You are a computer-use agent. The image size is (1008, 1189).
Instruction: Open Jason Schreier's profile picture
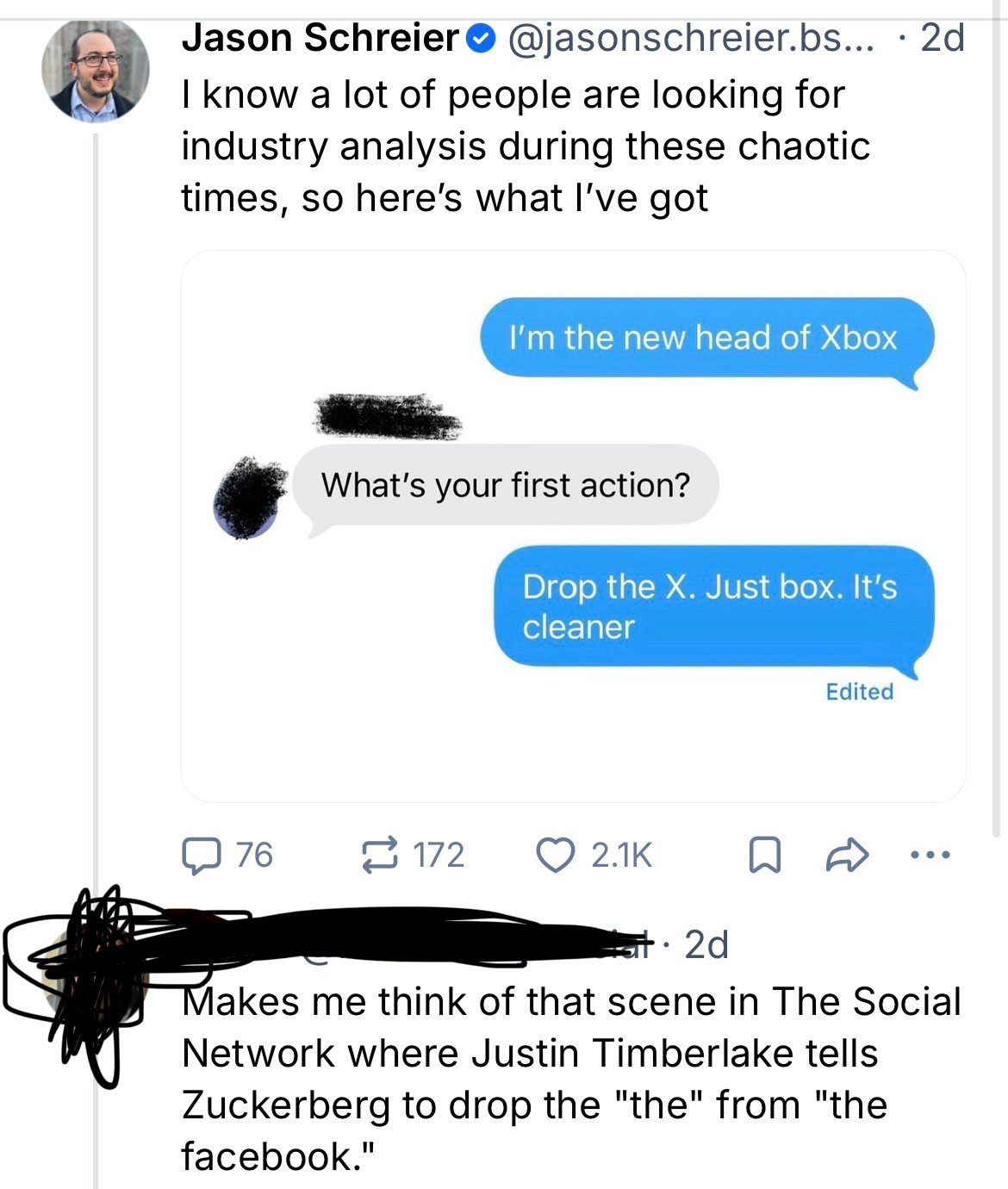point(96,71)
